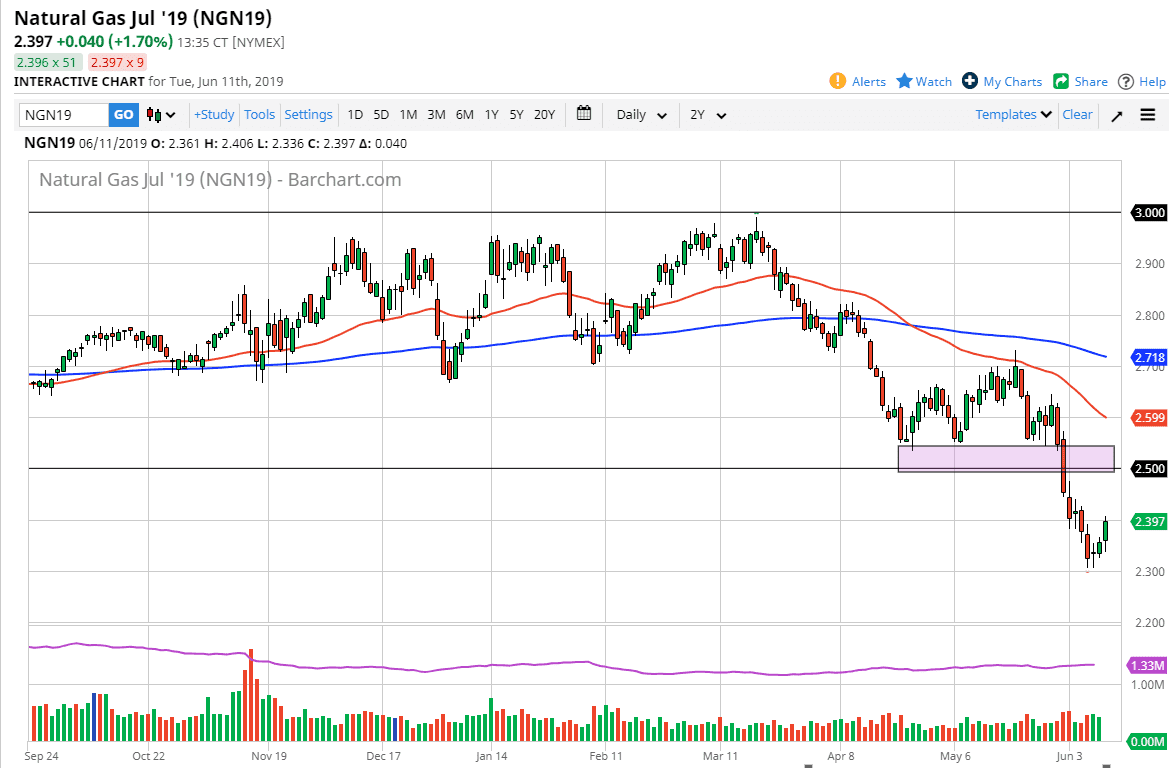This screenshot has height=768, width=1175.
Task: Expand the 2Y period dropdown
Action: (x=708, y=115)
